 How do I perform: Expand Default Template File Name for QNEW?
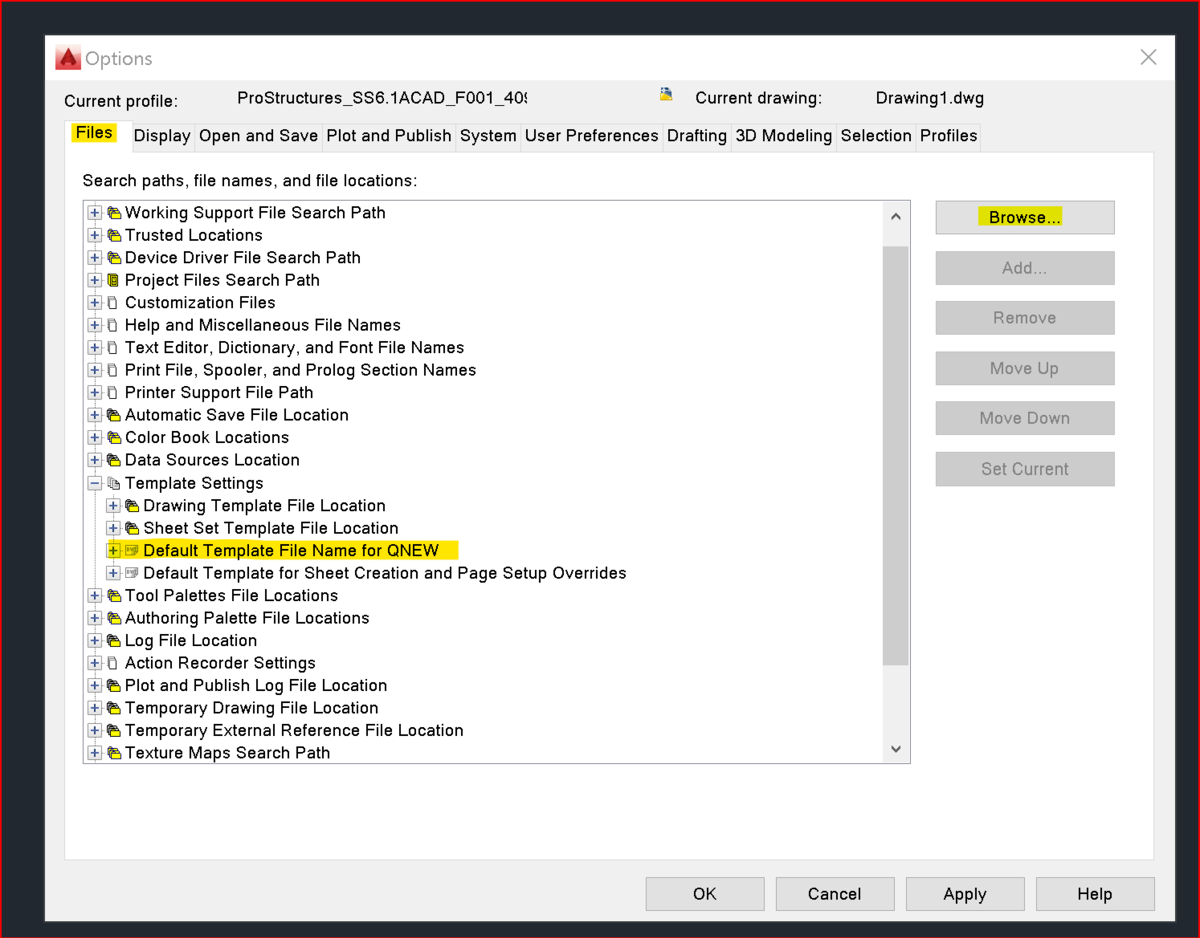click(x=113, y=551)
